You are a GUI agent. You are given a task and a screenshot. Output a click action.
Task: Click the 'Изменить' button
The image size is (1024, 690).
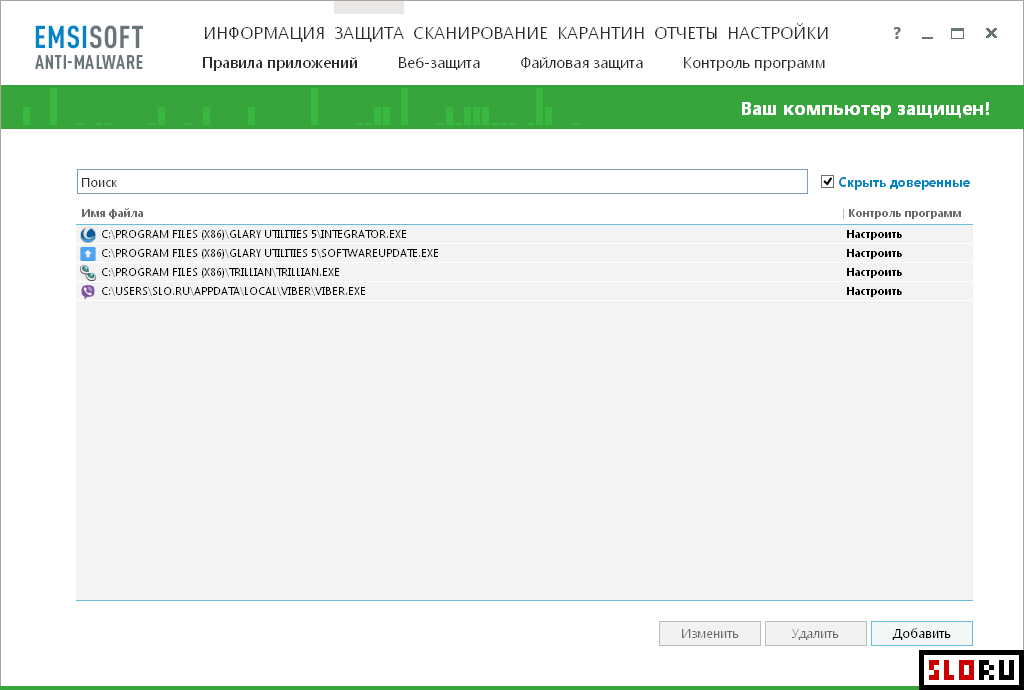coord(710,633)
